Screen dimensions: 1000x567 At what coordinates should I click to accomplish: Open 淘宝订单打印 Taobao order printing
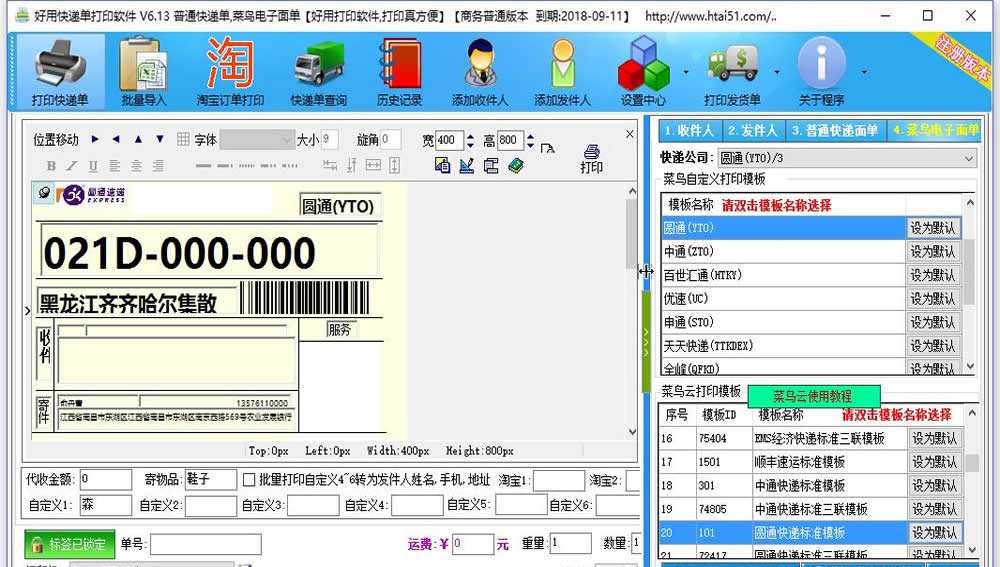click(230, 71)
